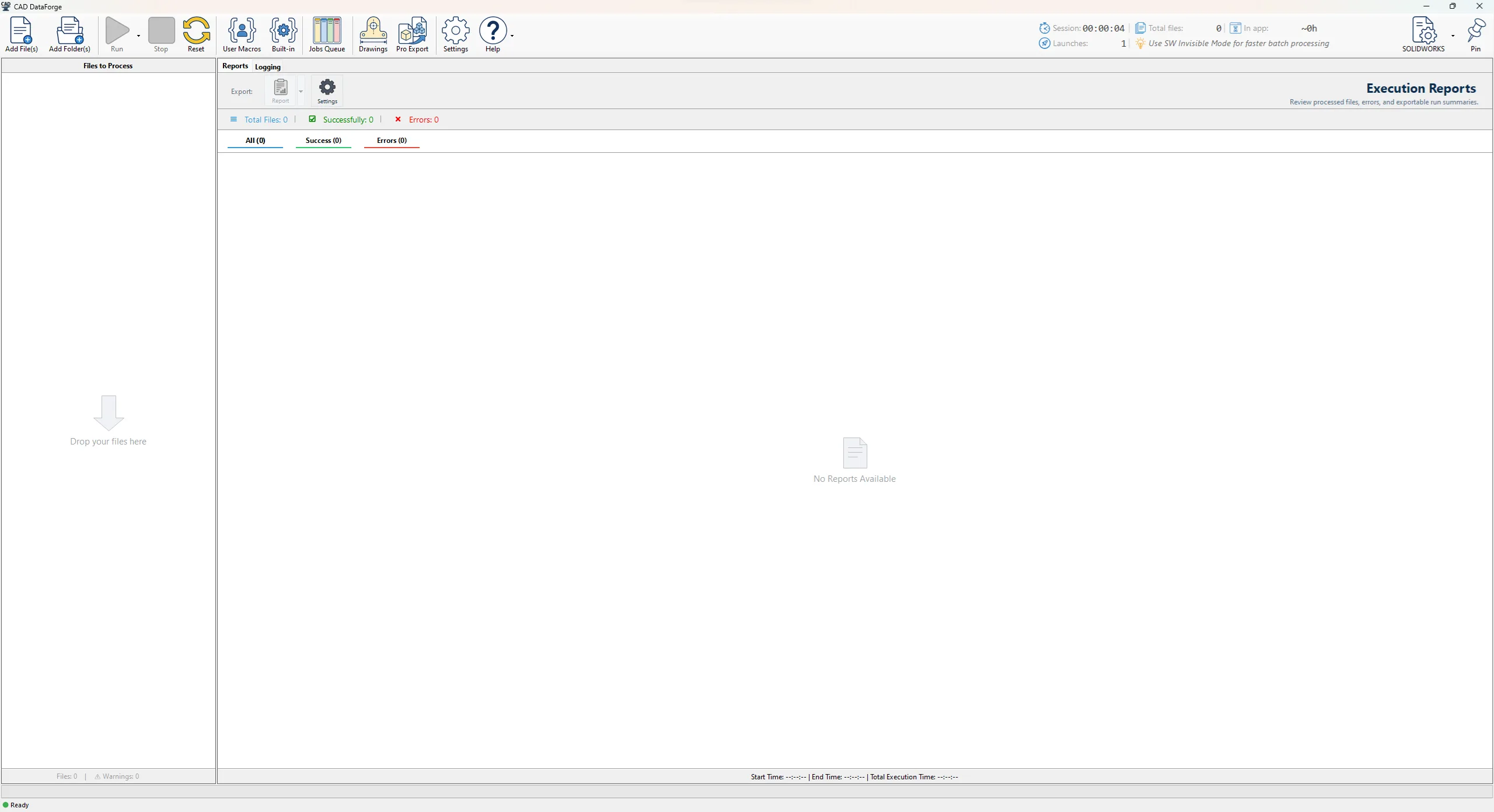
Task: Launch Pro Export
Action: [412, 34]
